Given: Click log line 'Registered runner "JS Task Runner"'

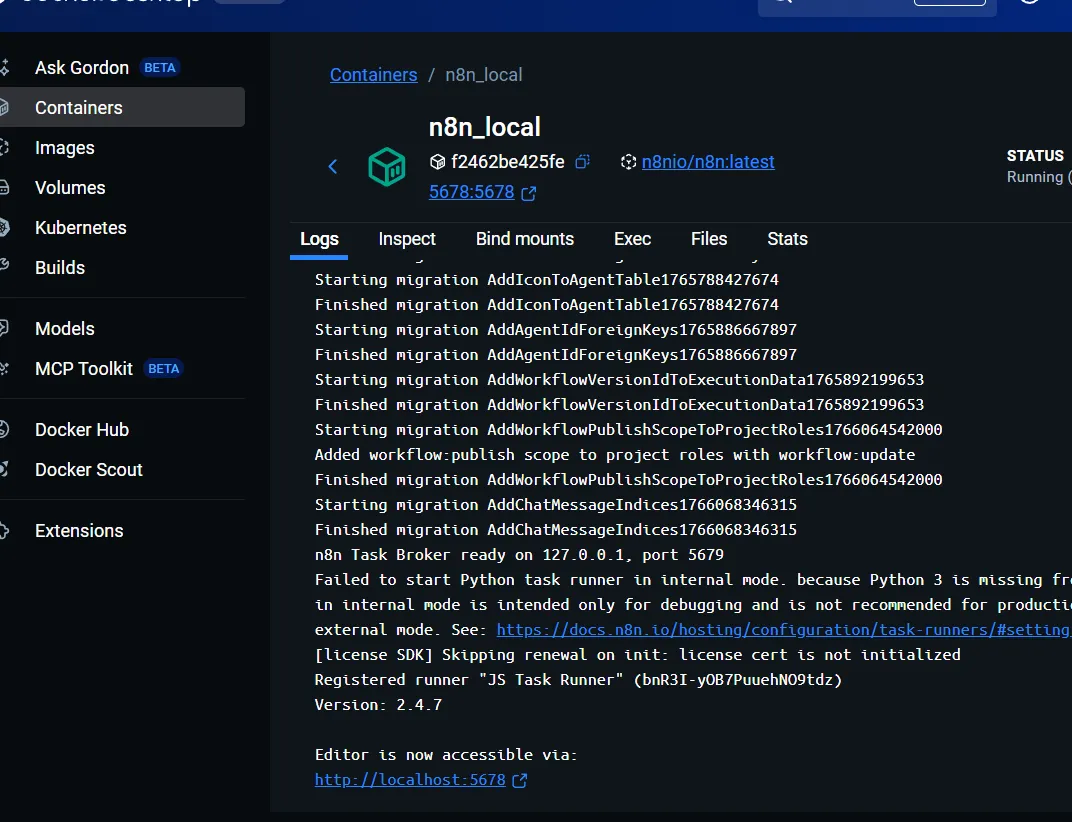Looking at the screenshot, I should tap(578, 680).
